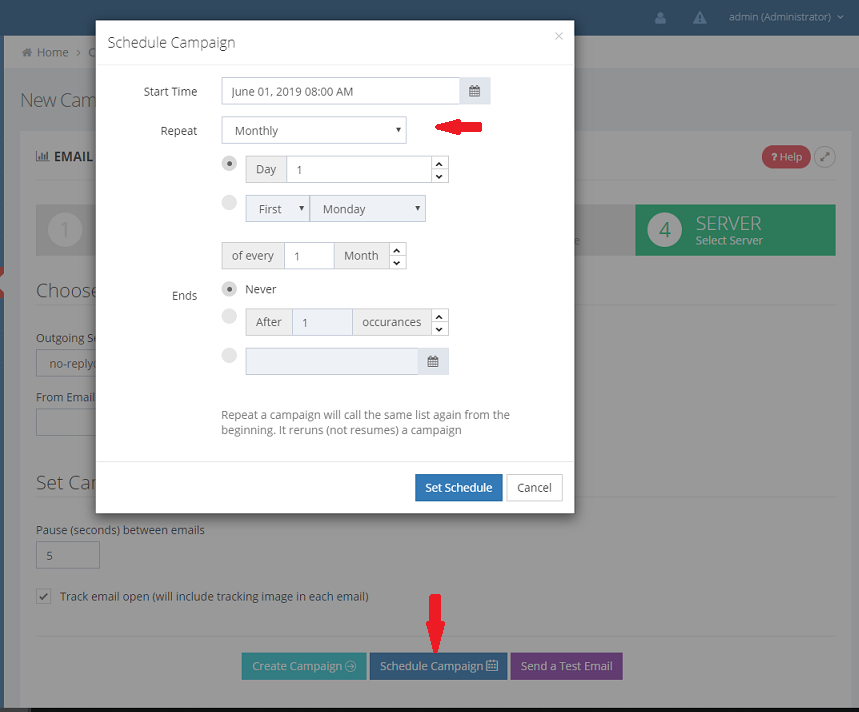The image size is (859, 712).
Task: Open the Monday weekday dropdown
Action: tap(367, 208)
